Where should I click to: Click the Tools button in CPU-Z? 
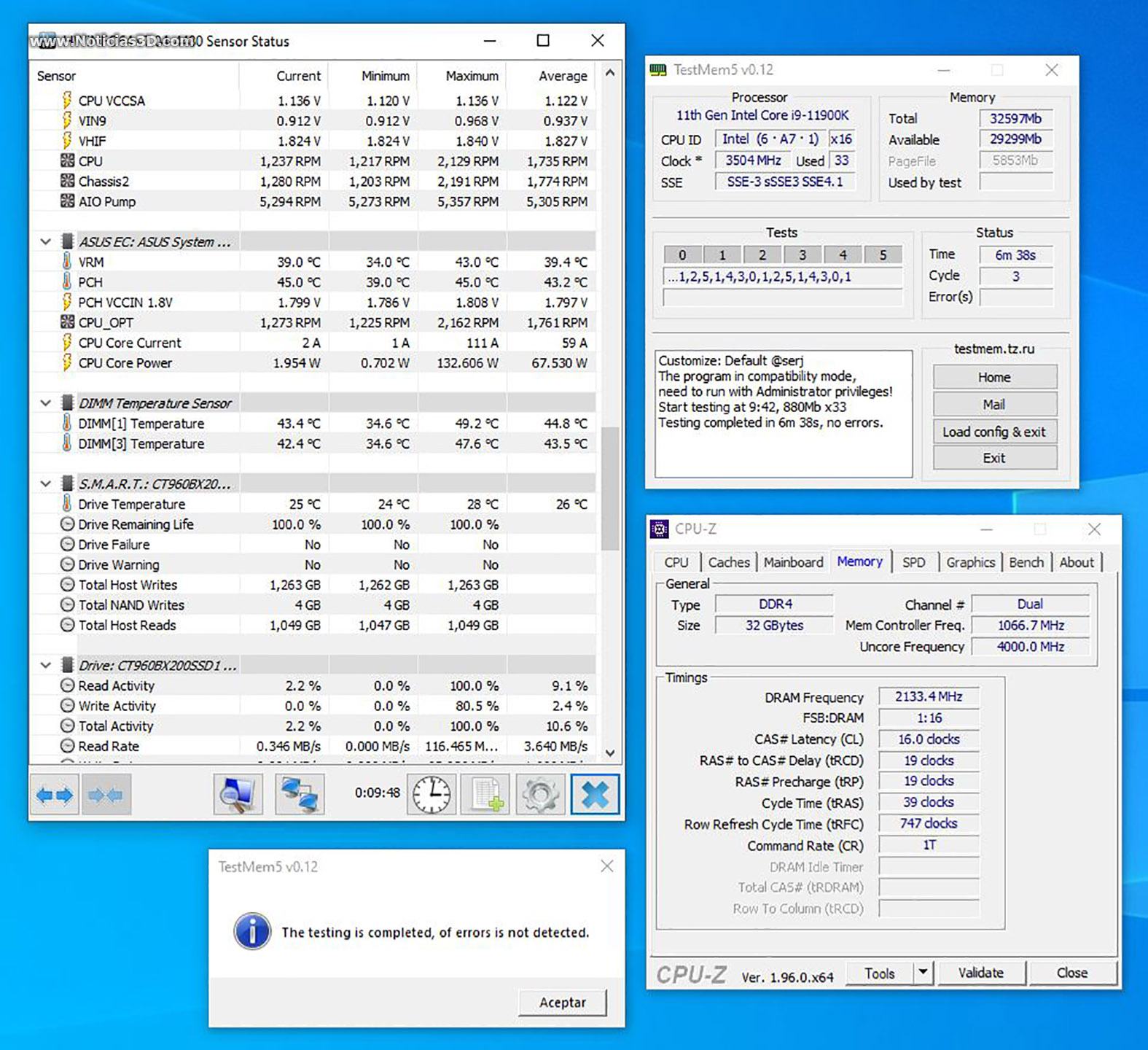click(880, 973)
